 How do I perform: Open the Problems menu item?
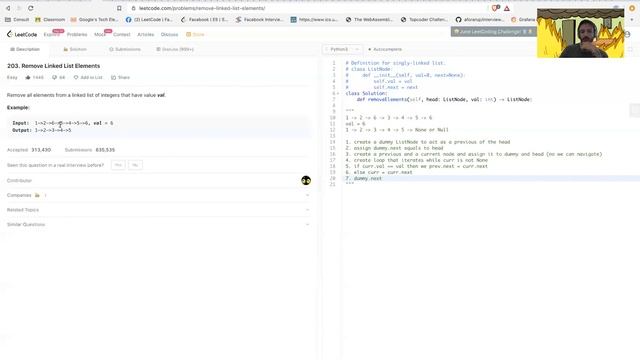[77, 35]
